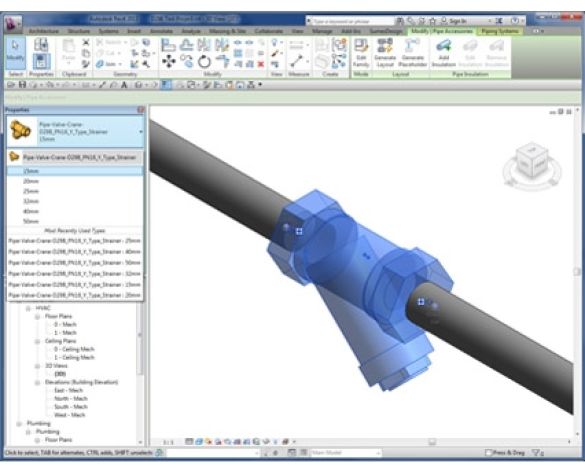Click Generate Layout
This screenshot has height=471, width=585.
pos(385,53)
